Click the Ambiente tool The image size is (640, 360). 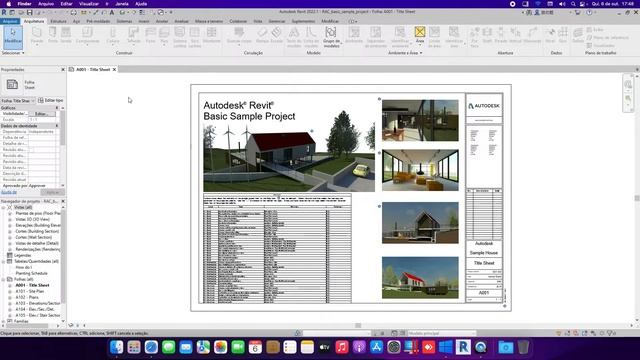[x=354, y=35]
